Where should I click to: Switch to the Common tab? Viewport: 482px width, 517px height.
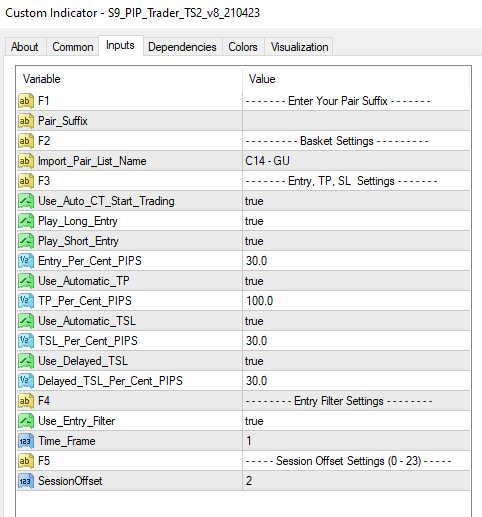tap(73, 47)
